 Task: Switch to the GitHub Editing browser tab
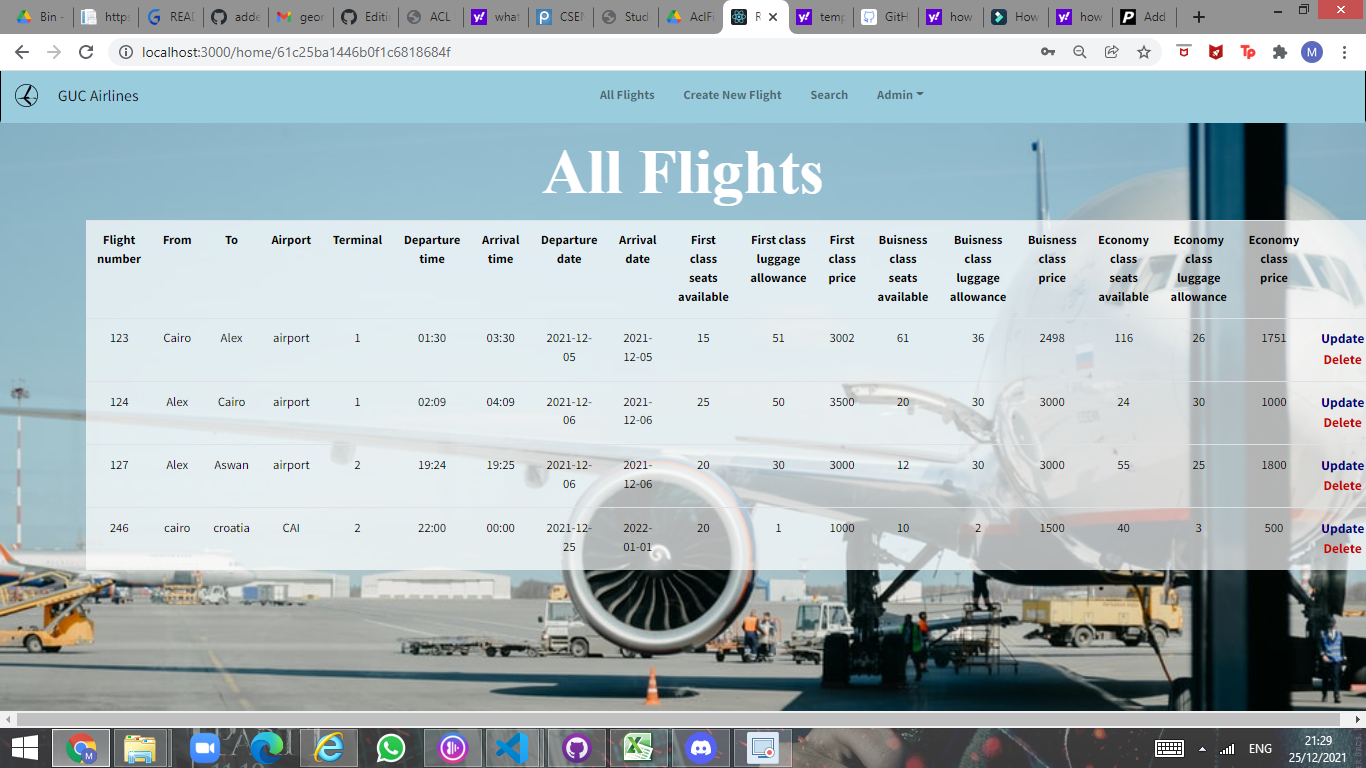pos(364,17)
